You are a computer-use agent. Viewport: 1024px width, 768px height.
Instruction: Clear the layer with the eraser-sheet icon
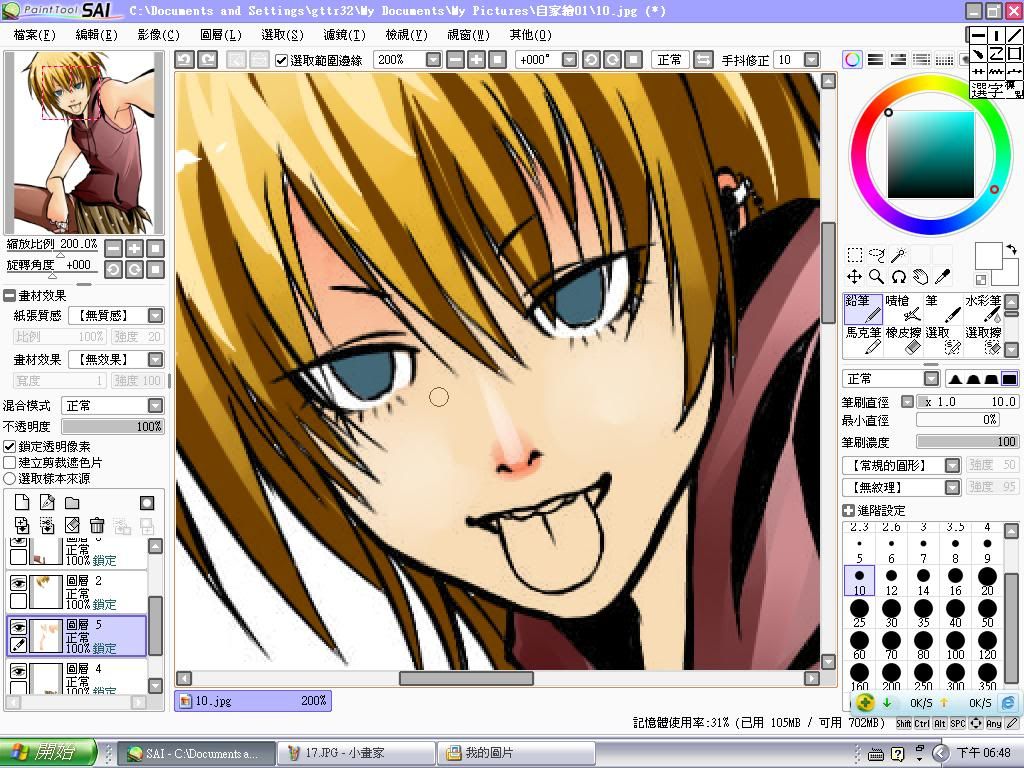coord(72,524)
